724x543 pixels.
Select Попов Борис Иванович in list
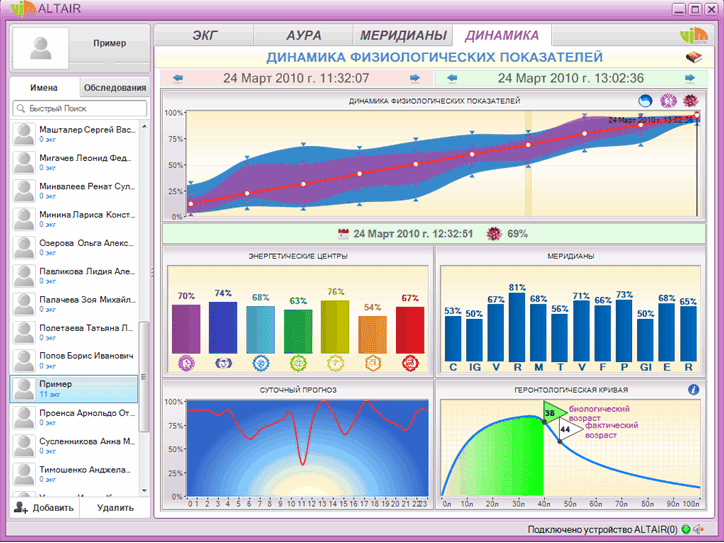(x=74, y=361)
